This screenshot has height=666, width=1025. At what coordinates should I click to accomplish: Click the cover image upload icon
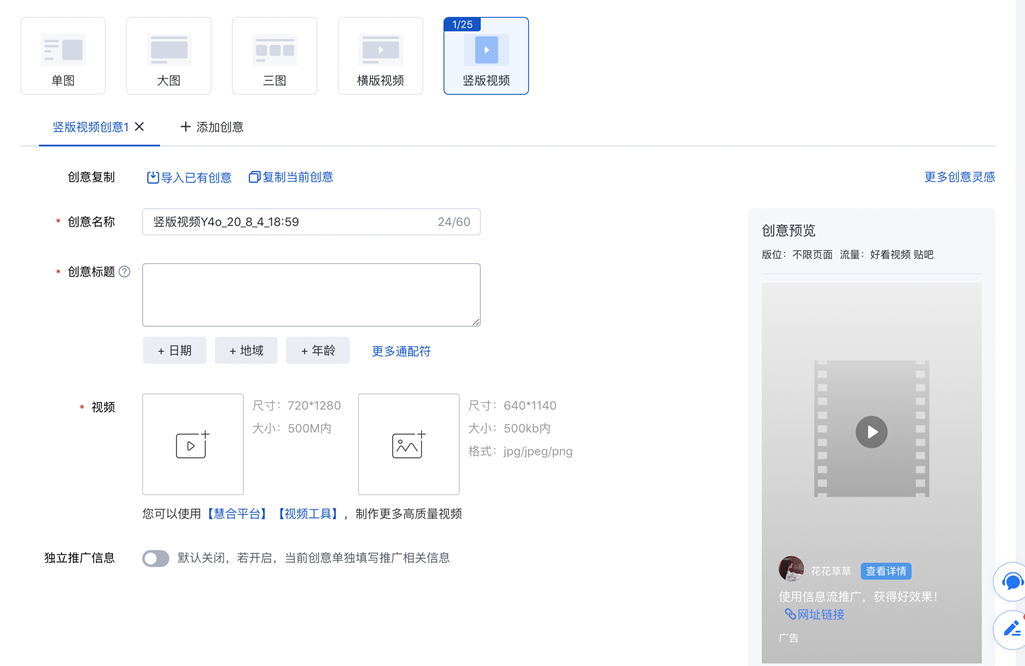408,444
